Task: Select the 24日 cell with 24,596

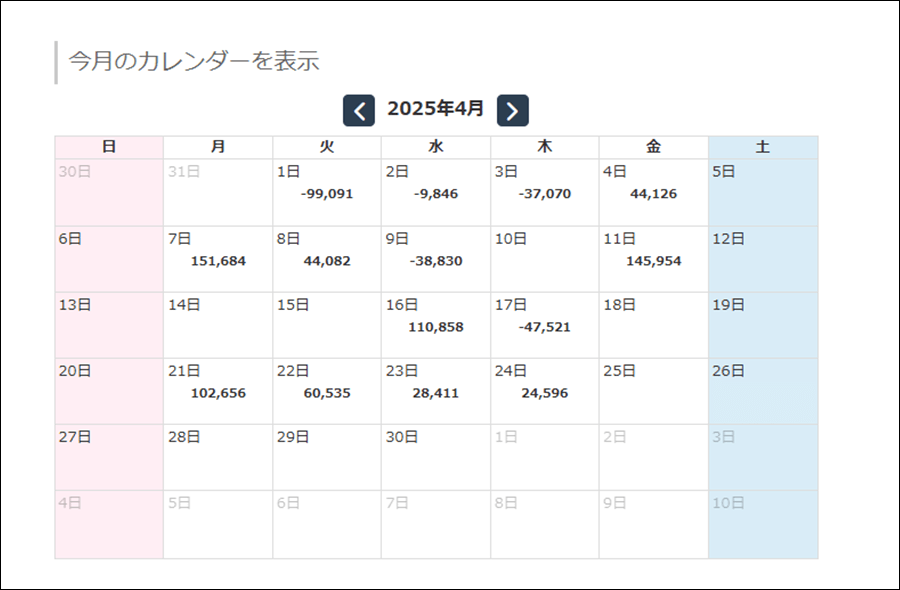Action: point(544,391)
